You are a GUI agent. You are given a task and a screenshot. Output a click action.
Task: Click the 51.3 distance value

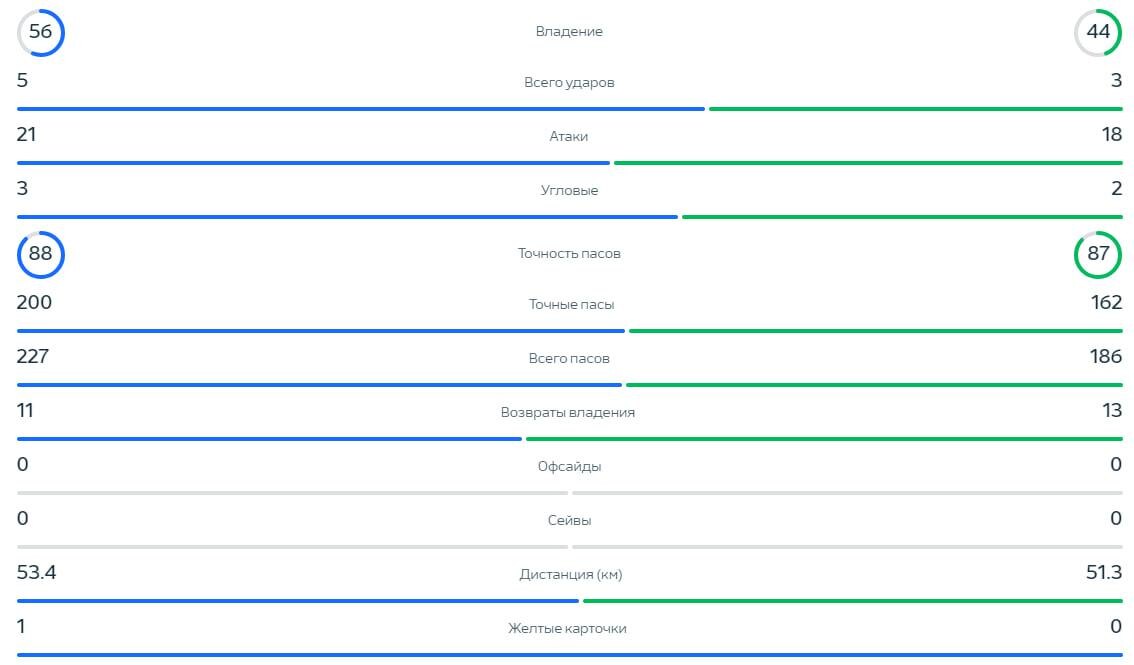click(x=1104, y=572)
